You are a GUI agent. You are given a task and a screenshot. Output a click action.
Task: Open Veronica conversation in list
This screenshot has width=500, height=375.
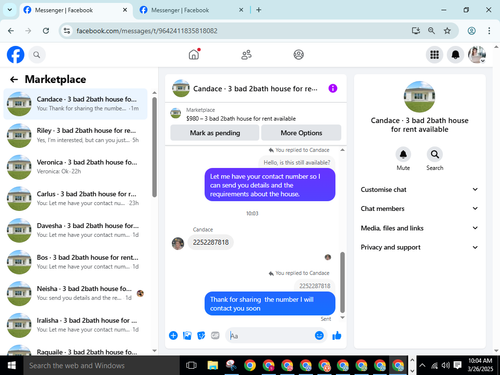click(75, 167)
